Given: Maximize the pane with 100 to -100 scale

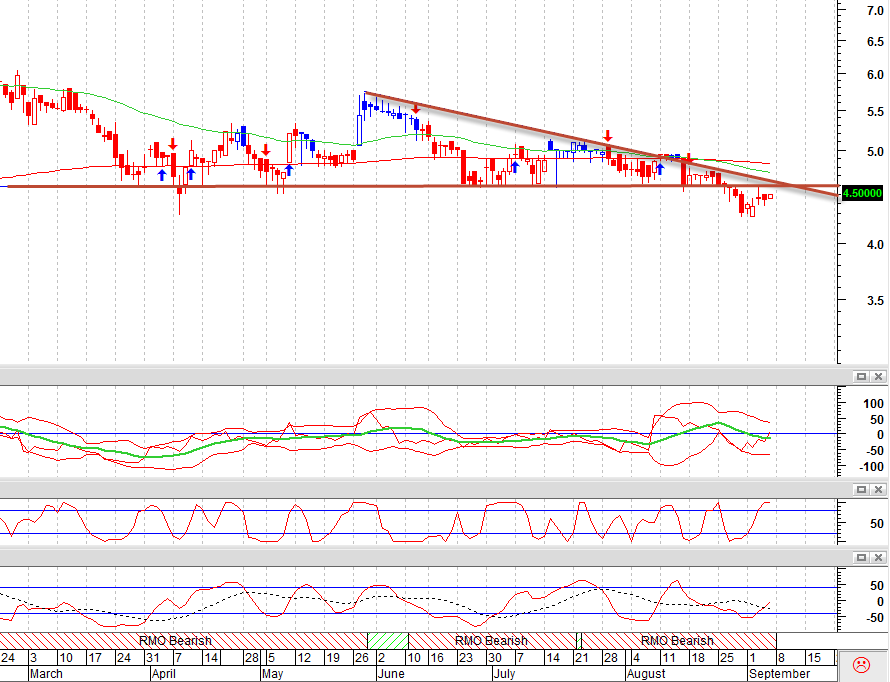Looking at the screenshot, I should click(862, 376).
